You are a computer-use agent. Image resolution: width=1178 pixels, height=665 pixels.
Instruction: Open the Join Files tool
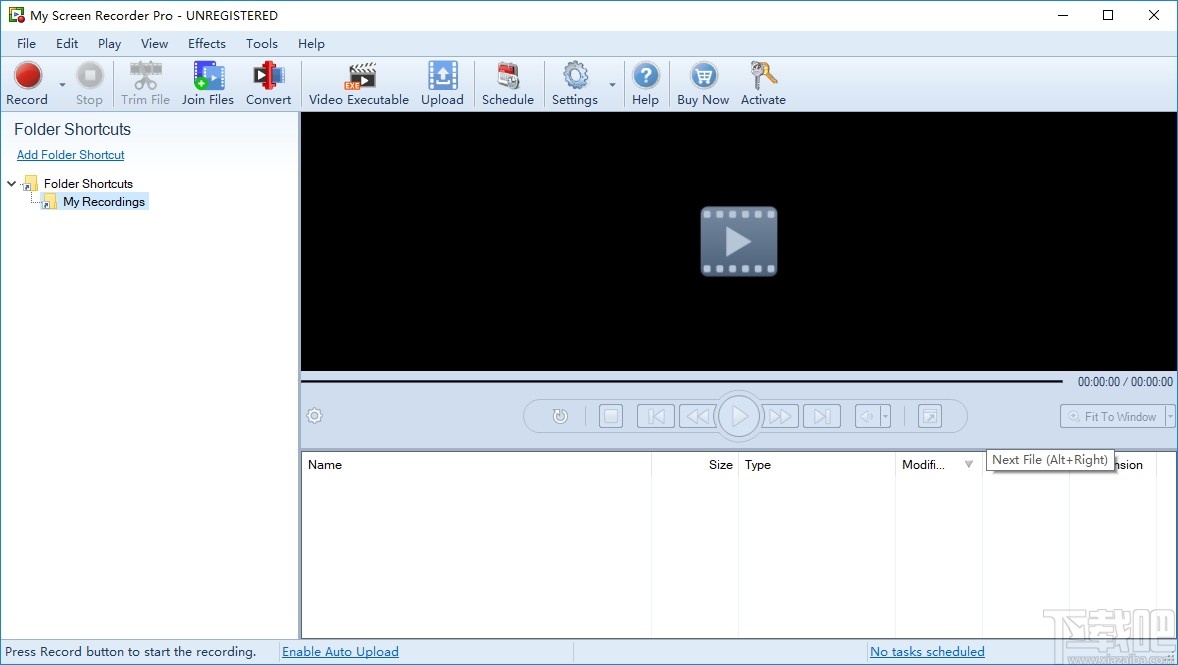207,82
